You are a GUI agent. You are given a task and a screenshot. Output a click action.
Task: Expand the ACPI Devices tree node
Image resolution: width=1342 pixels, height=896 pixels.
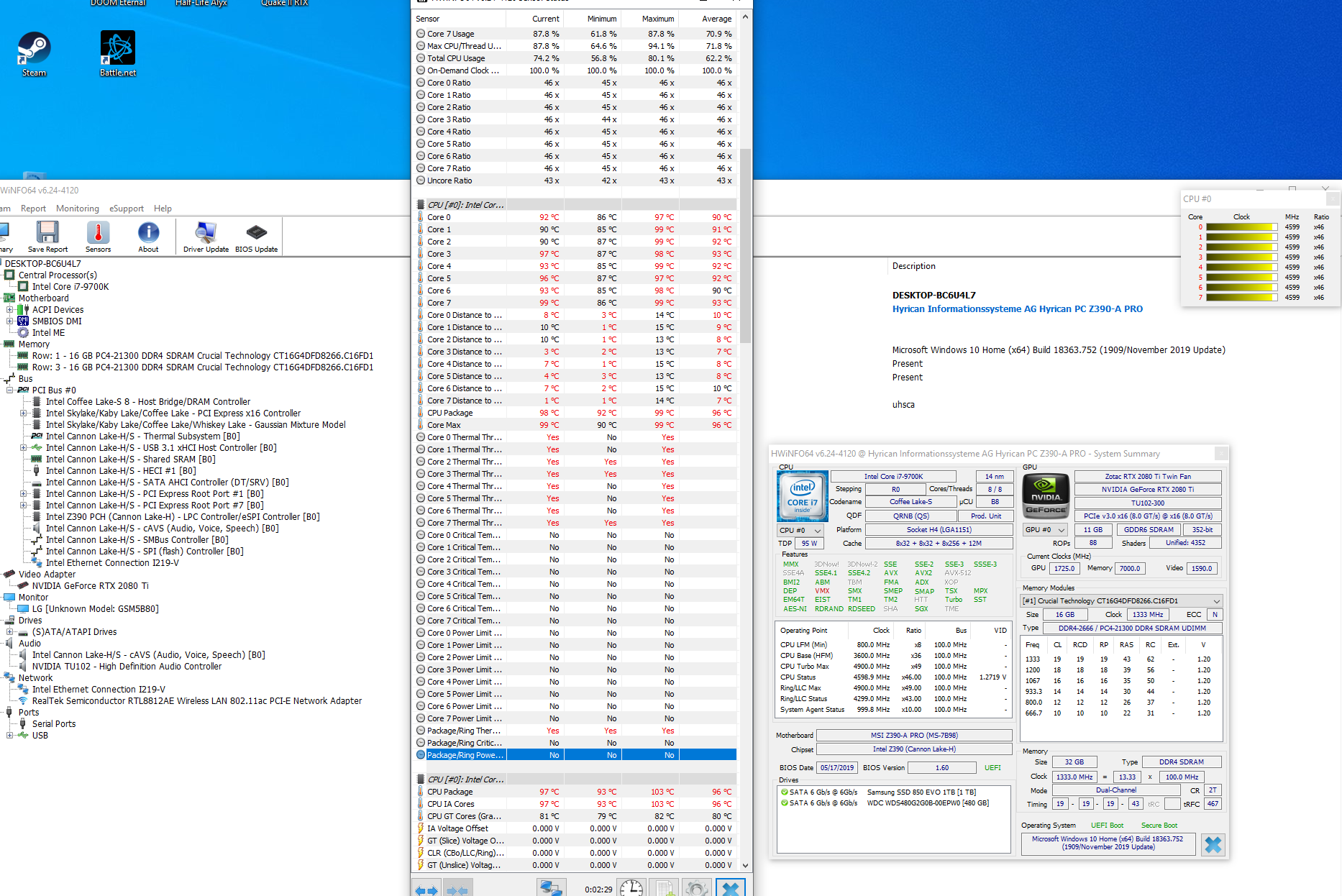pos(10,310)
